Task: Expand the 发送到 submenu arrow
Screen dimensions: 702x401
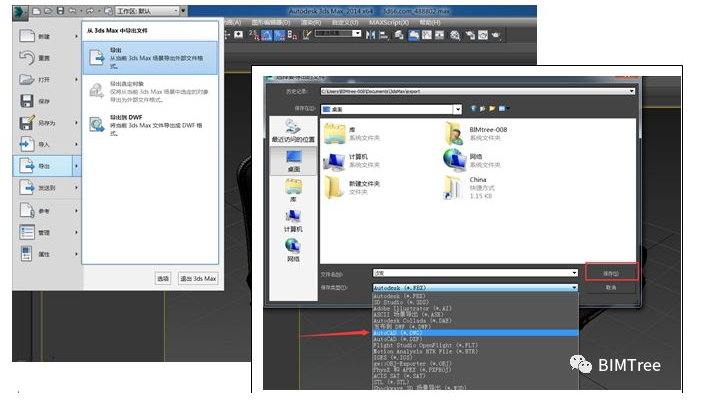Action: tap(77, 188)
